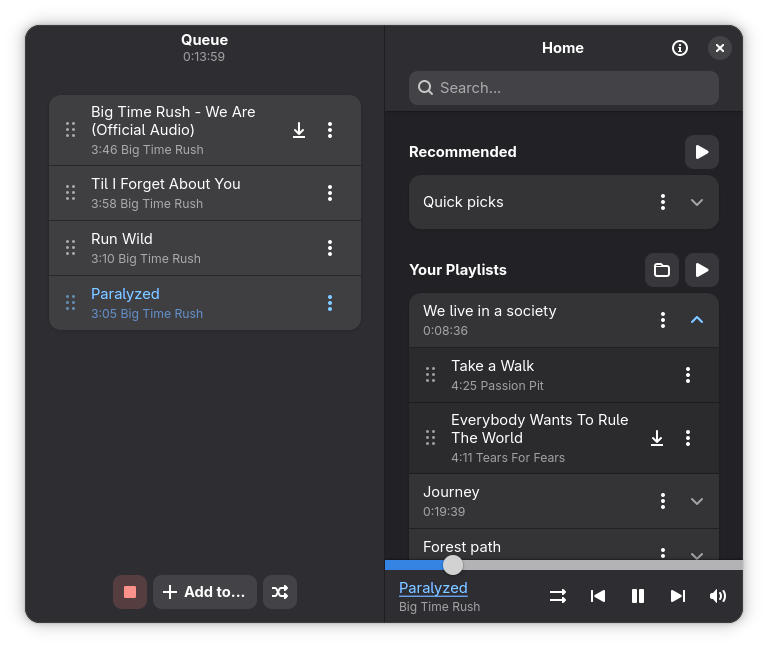The height and width of the screenshot is (648, 768).
Task: Skip to next track
Action: (x=678, y=596)
